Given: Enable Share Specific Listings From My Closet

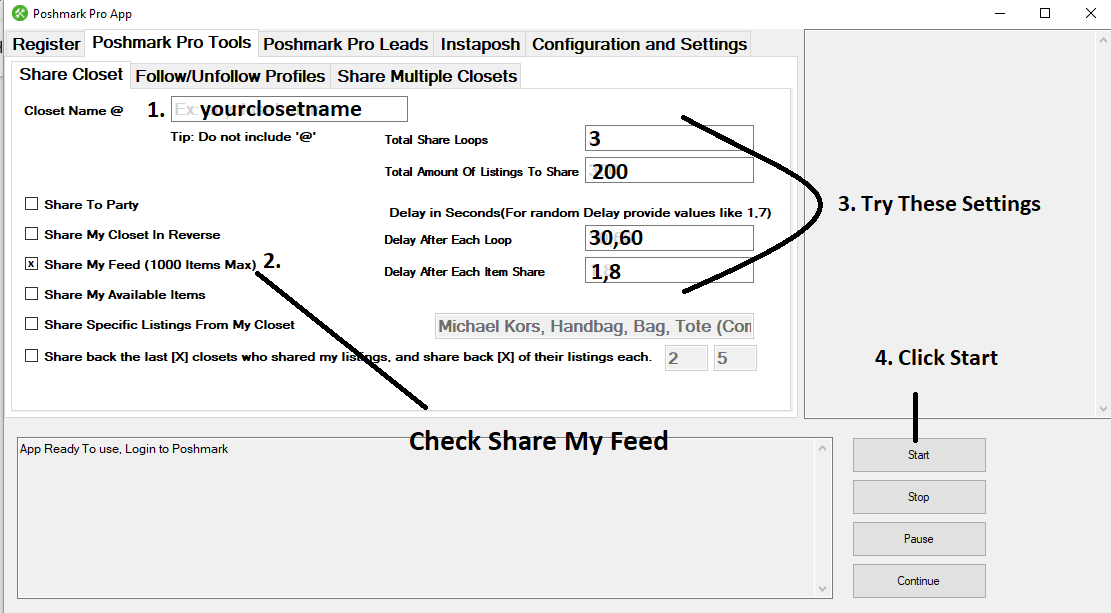Looking at the screenshot, I should (31, 324).
